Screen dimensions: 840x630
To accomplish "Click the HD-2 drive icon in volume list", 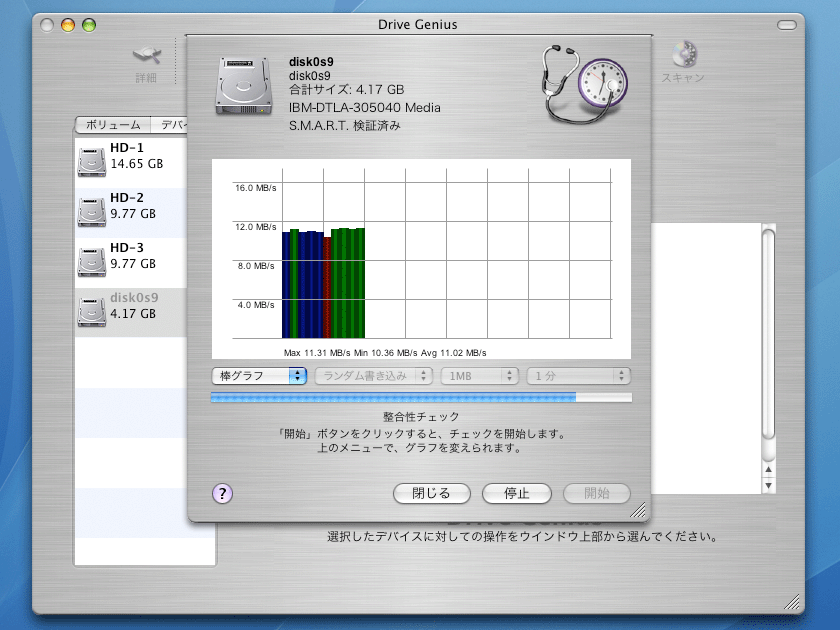I will click(x=92, y=212).
